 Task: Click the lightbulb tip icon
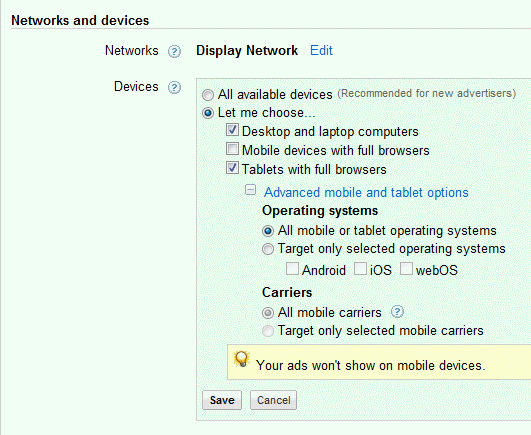pyautogui.click(x=242, y=359)
